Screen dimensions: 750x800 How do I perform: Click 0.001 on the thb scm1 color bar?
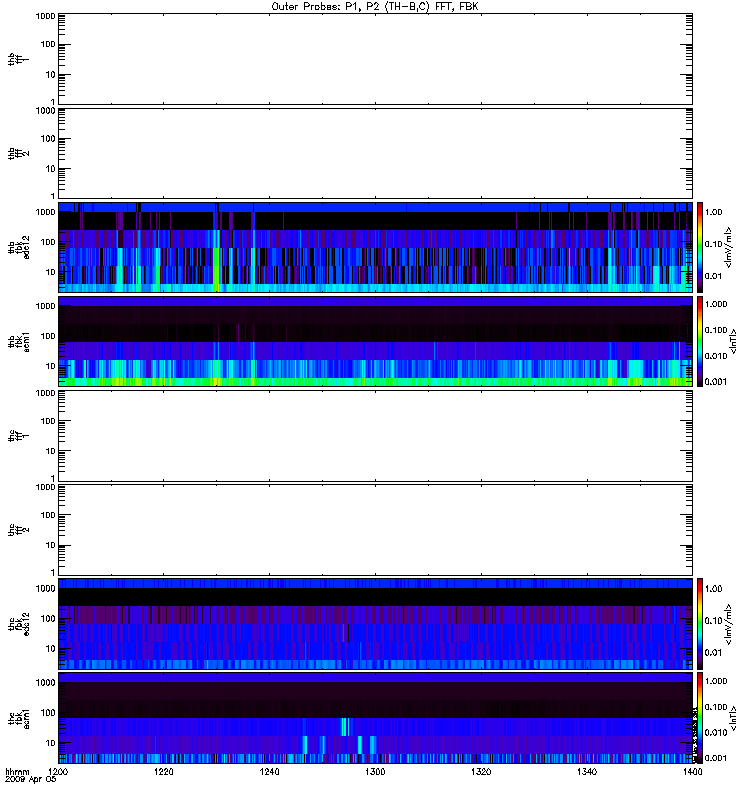(716, 382)
